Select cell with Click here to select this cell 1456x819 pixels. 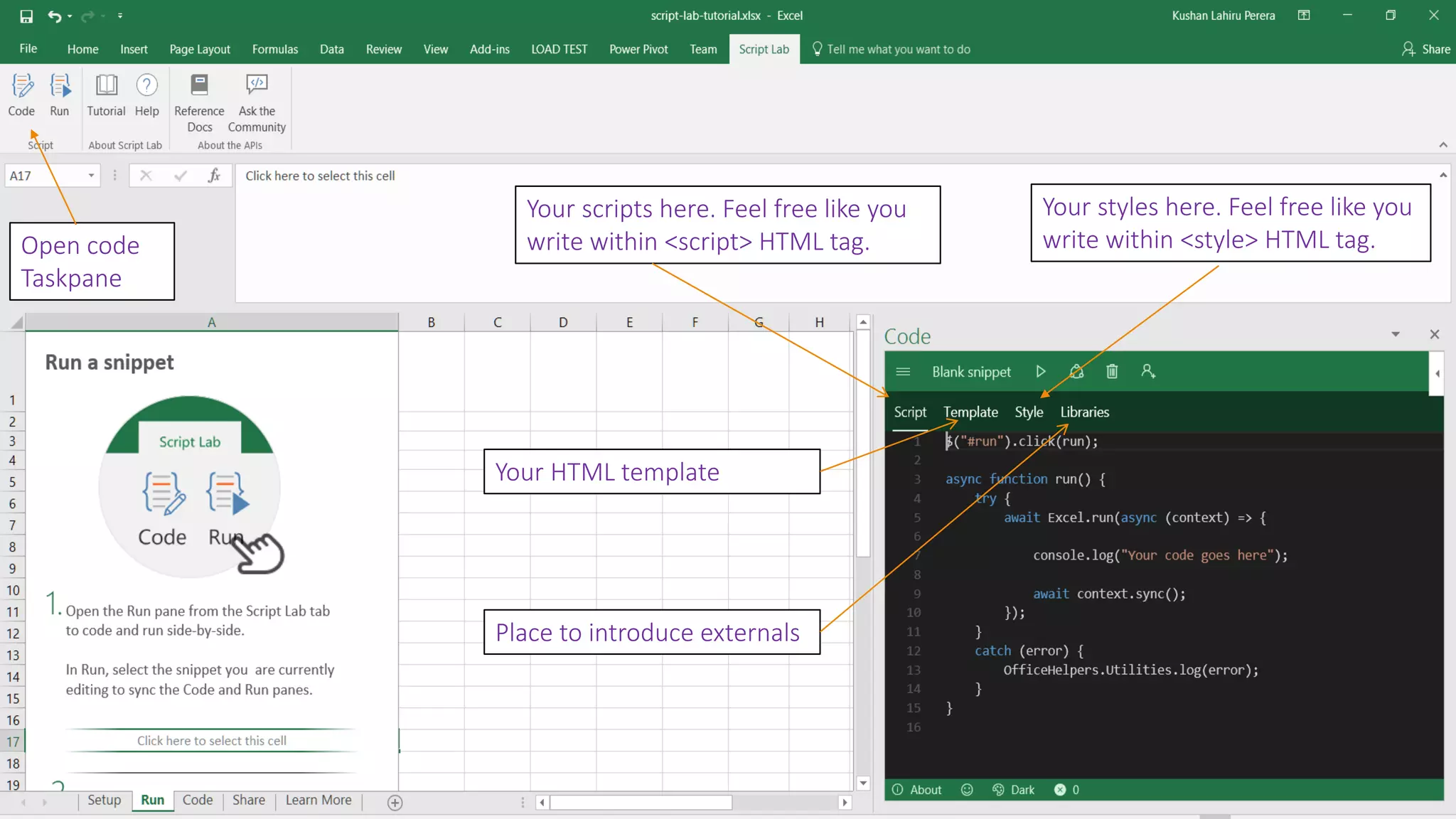[x=212, y=740]
